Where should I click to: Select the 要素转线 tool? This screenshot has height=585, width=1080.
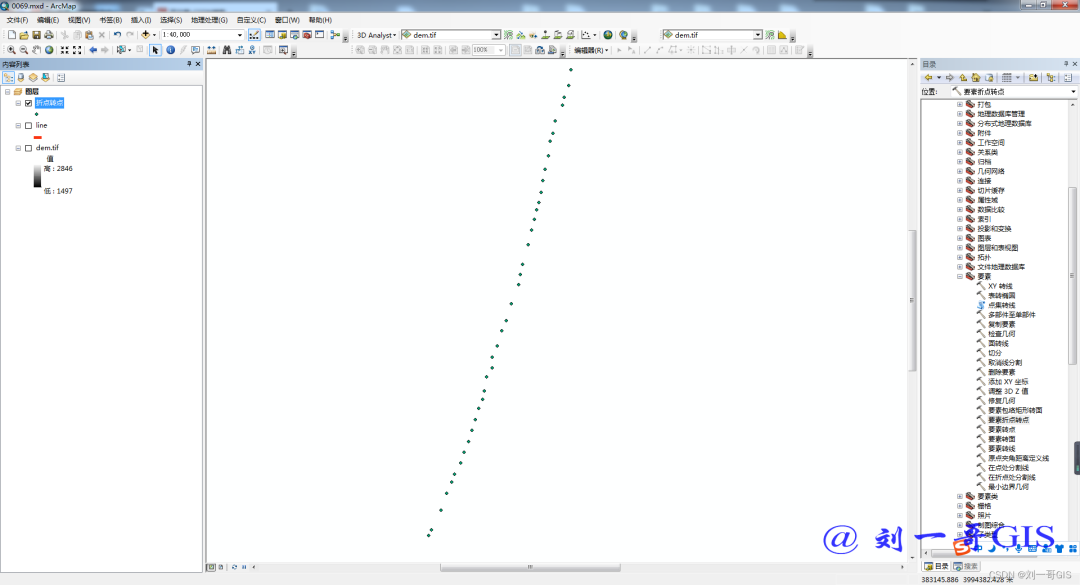click(x=1001, y=449)
